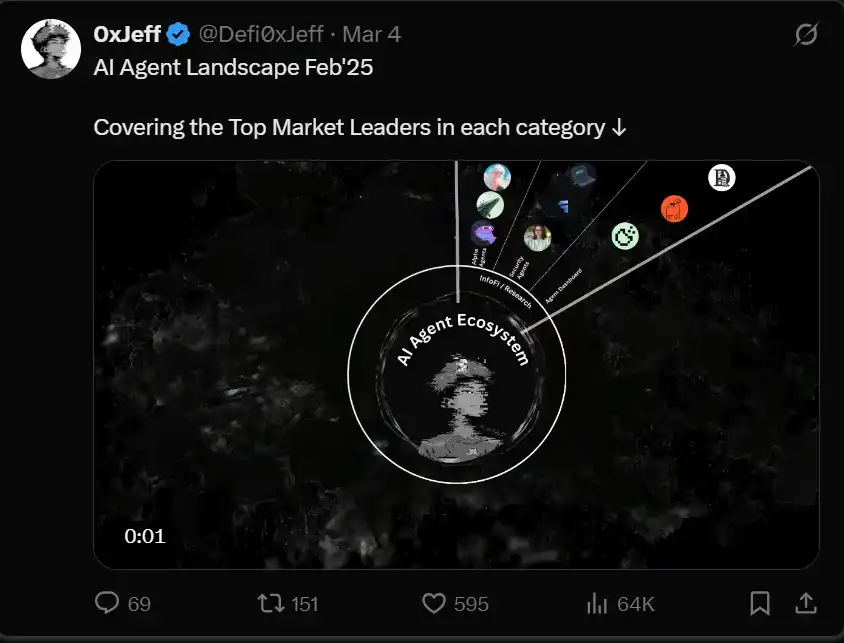Click the Mar 4 timestamp
Image resolution: width=844 pixels, height=643 pixels.
tap(372, 35)
